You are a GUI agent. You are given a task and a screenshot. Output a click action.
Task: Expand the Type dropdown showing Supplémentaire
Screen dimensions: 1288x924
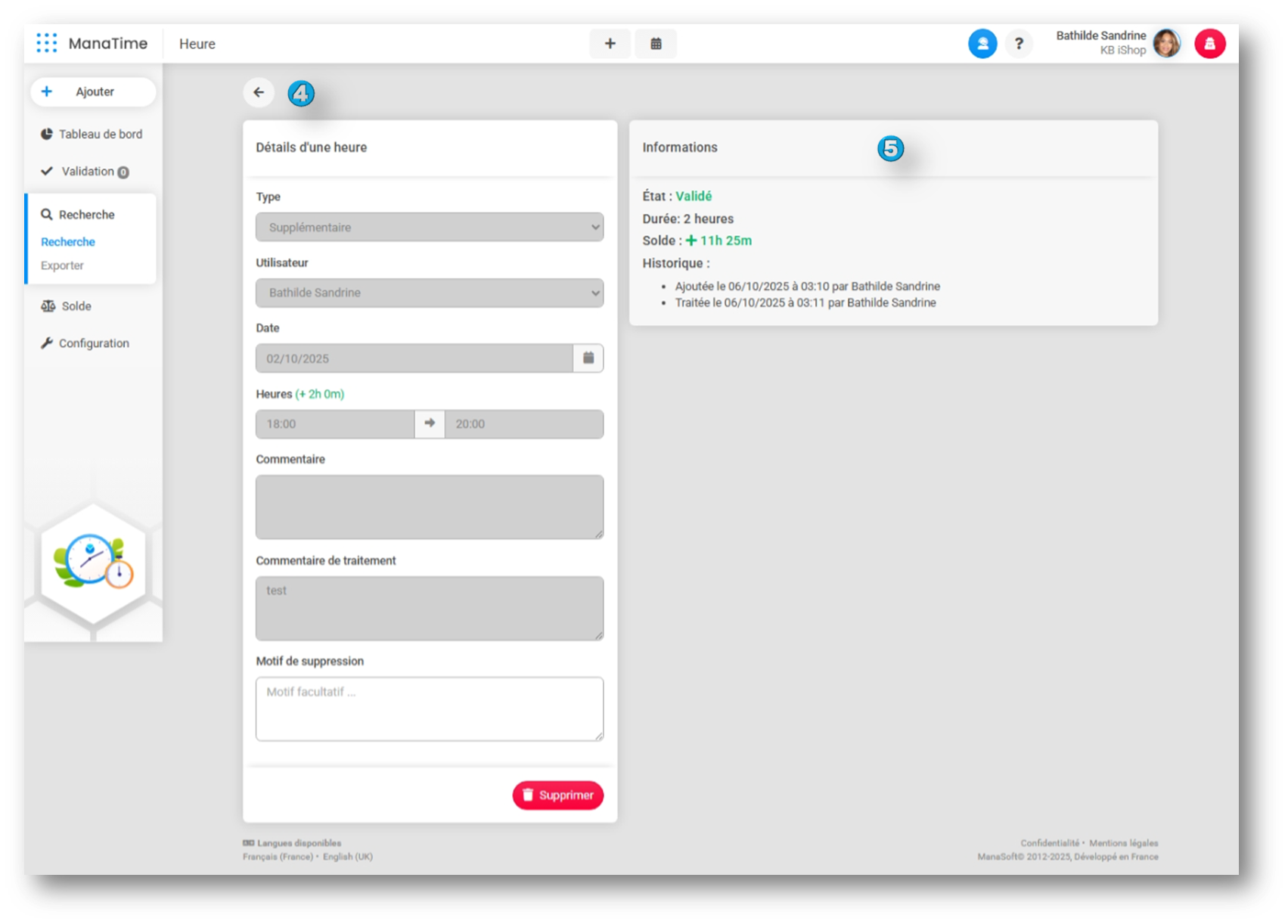[x=429, y=228]
